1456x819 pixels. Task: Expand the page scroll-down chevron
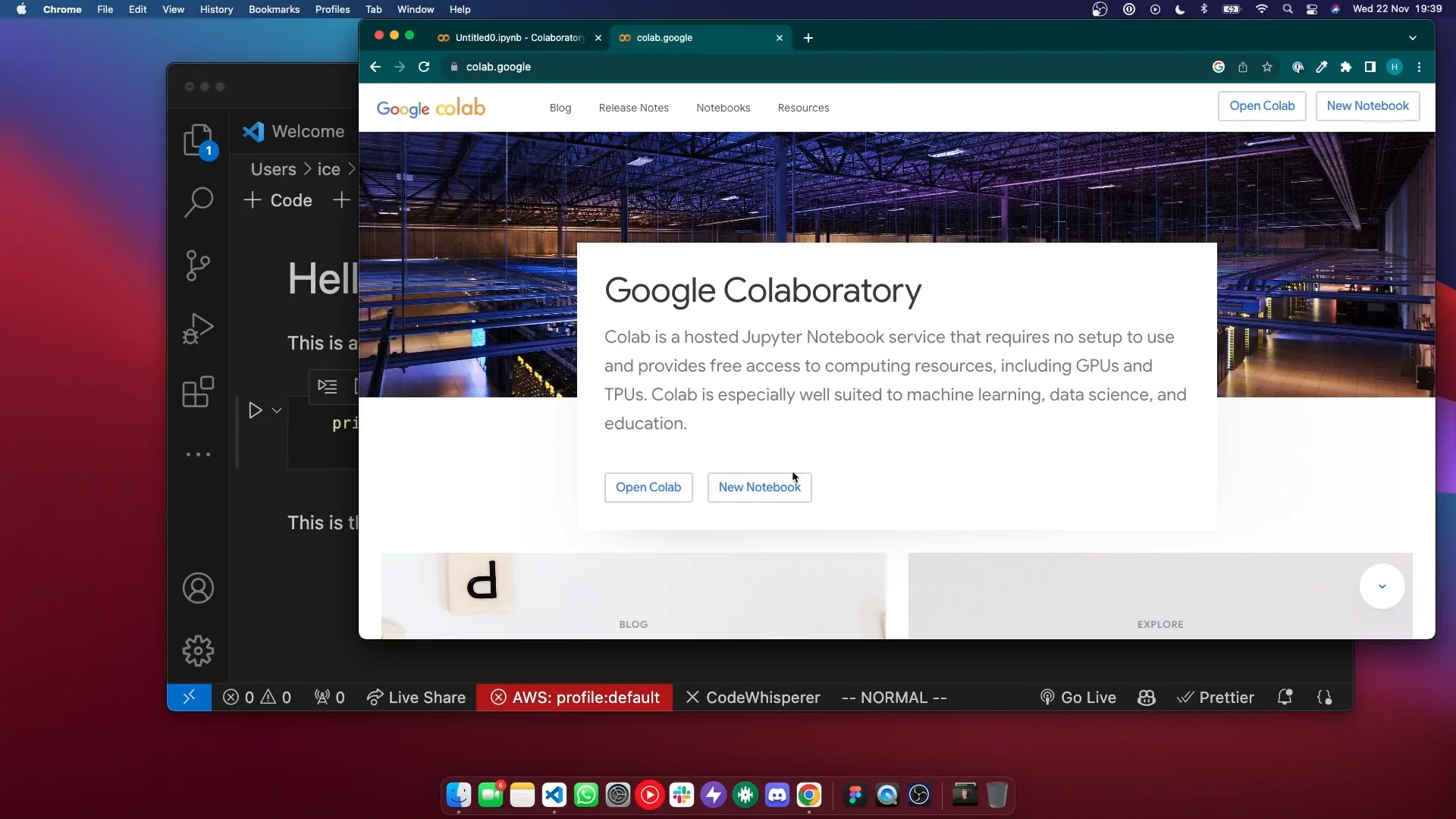point(1382,586)
